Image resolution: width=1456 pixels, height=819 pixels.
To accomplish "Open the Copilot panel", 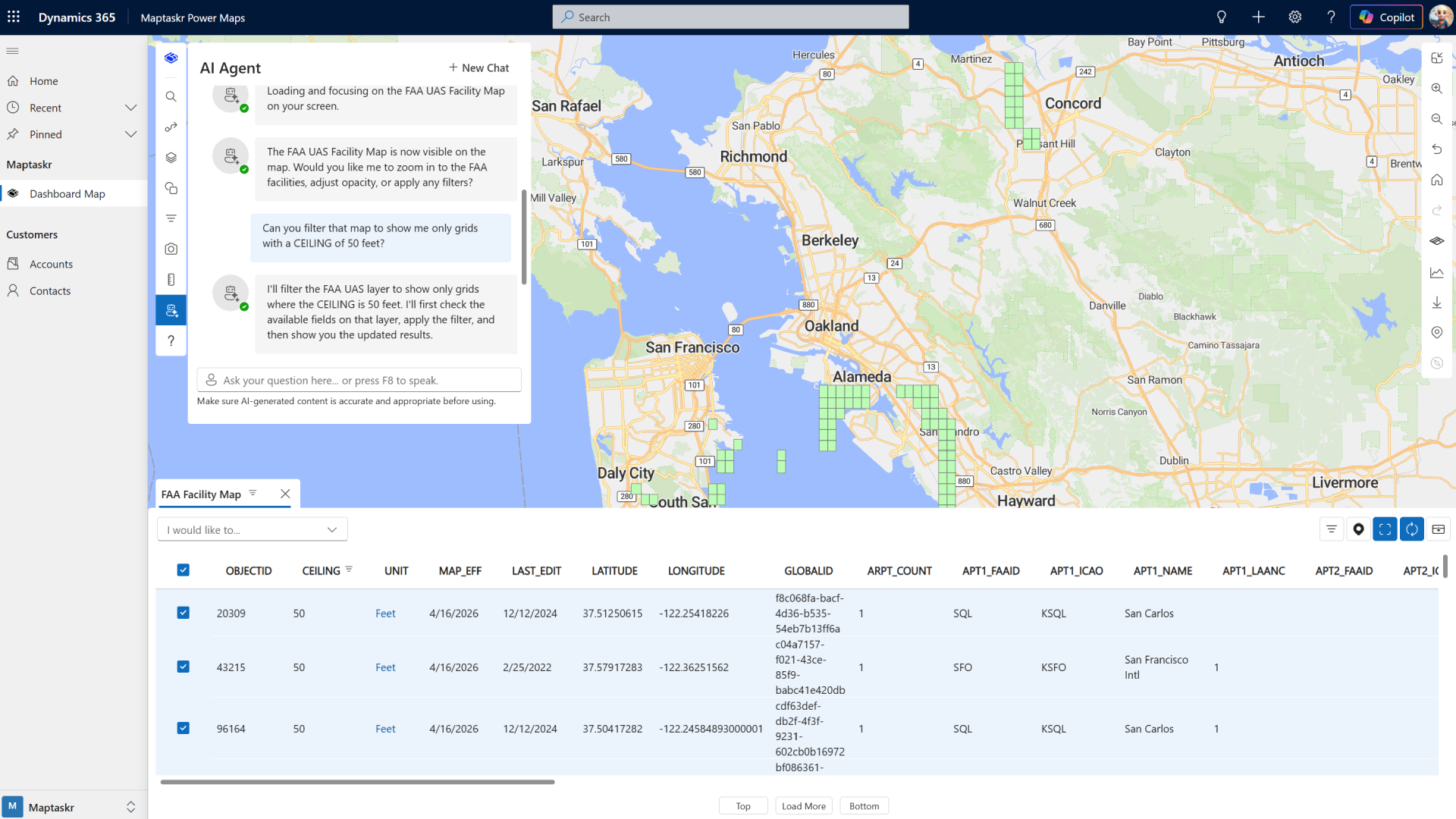I will (1386, 17).
